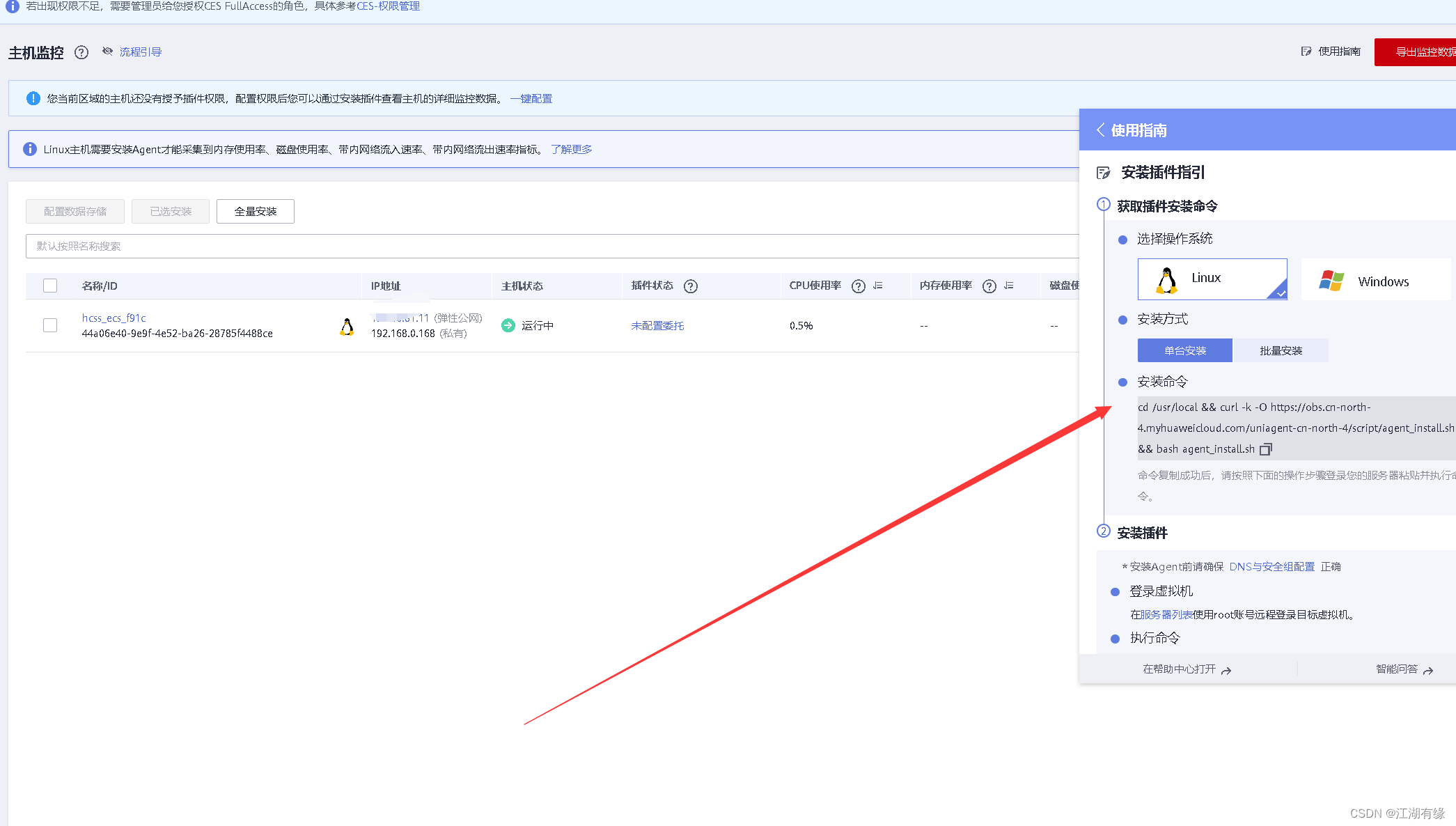The image size is (1456, 826).
Task: Switch to 单台安装 tab
Action: pos(1184,350)
